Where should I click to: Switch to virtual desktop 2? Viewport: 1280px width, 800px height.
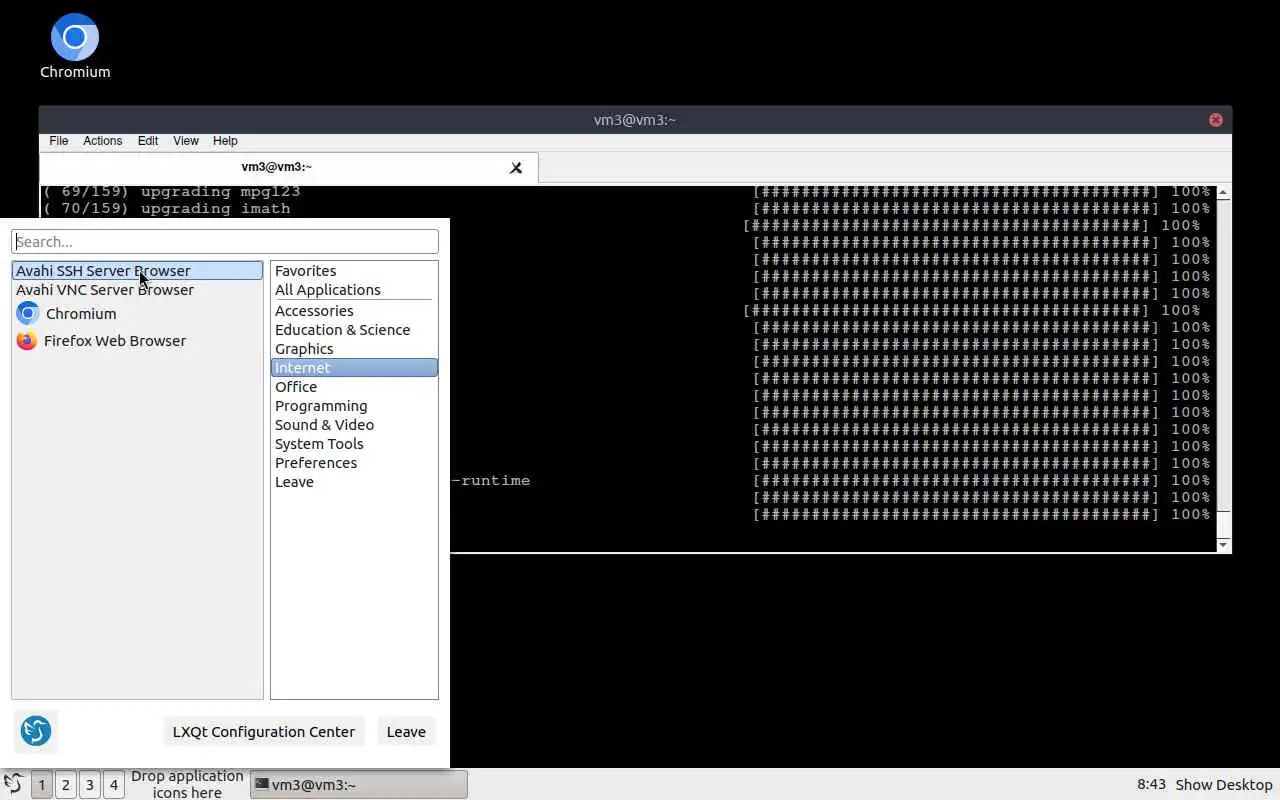pos(66,785)
